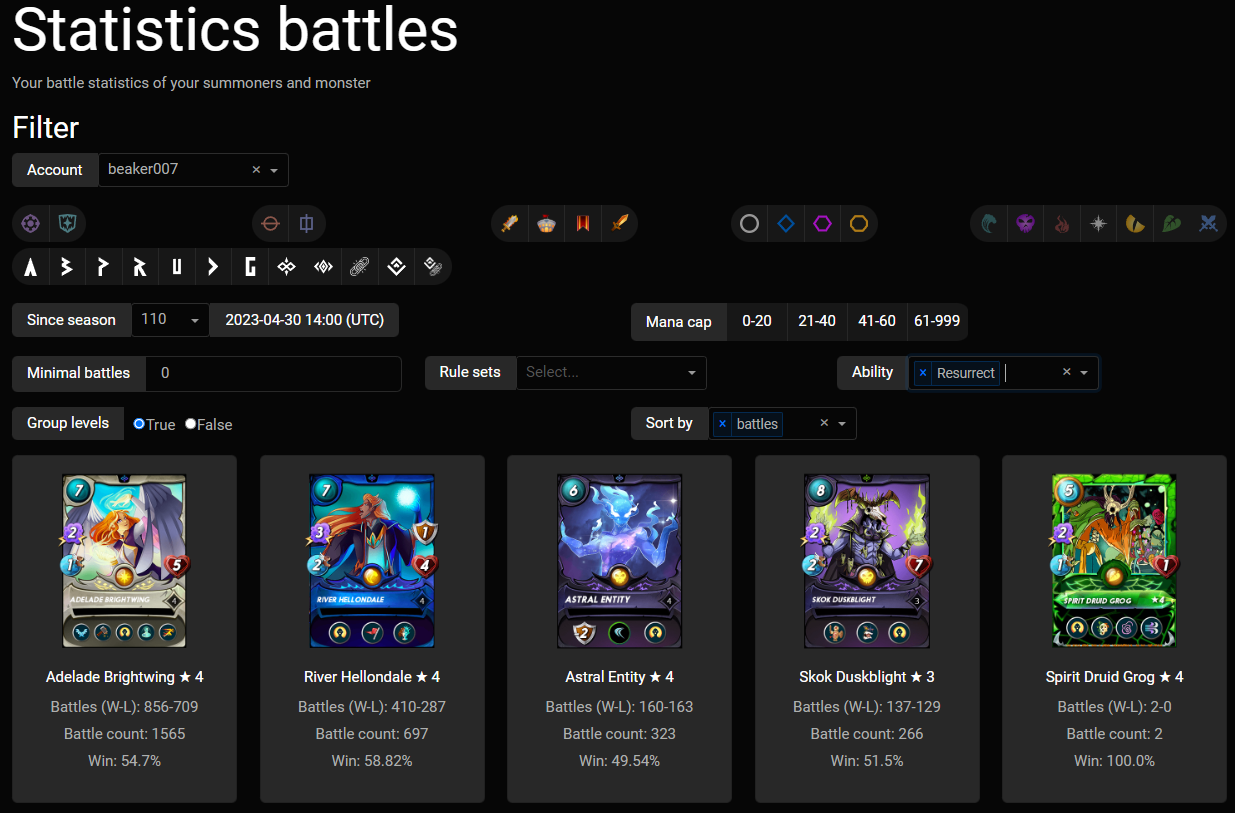Click 'Adelade Brightwing ★ 4' title text
The image size is (1235, 813).
click(x=124, y=677)
